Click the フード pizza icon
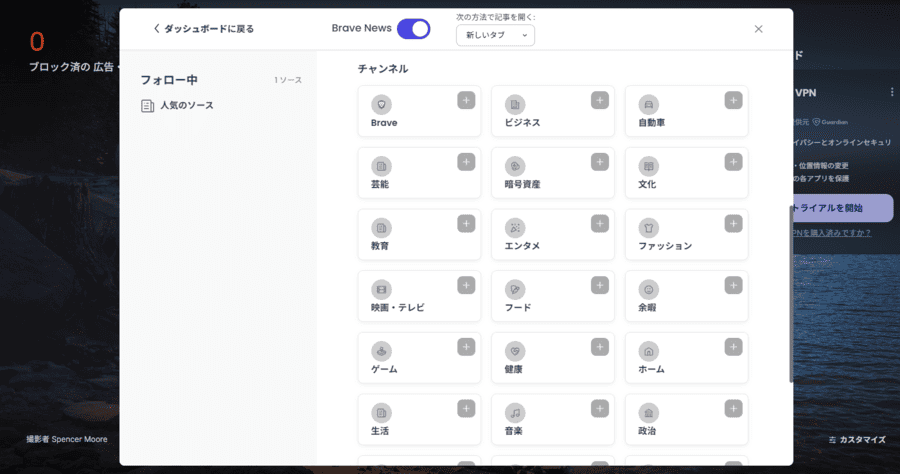The image size is (900, 474). [x=515, y=289]
